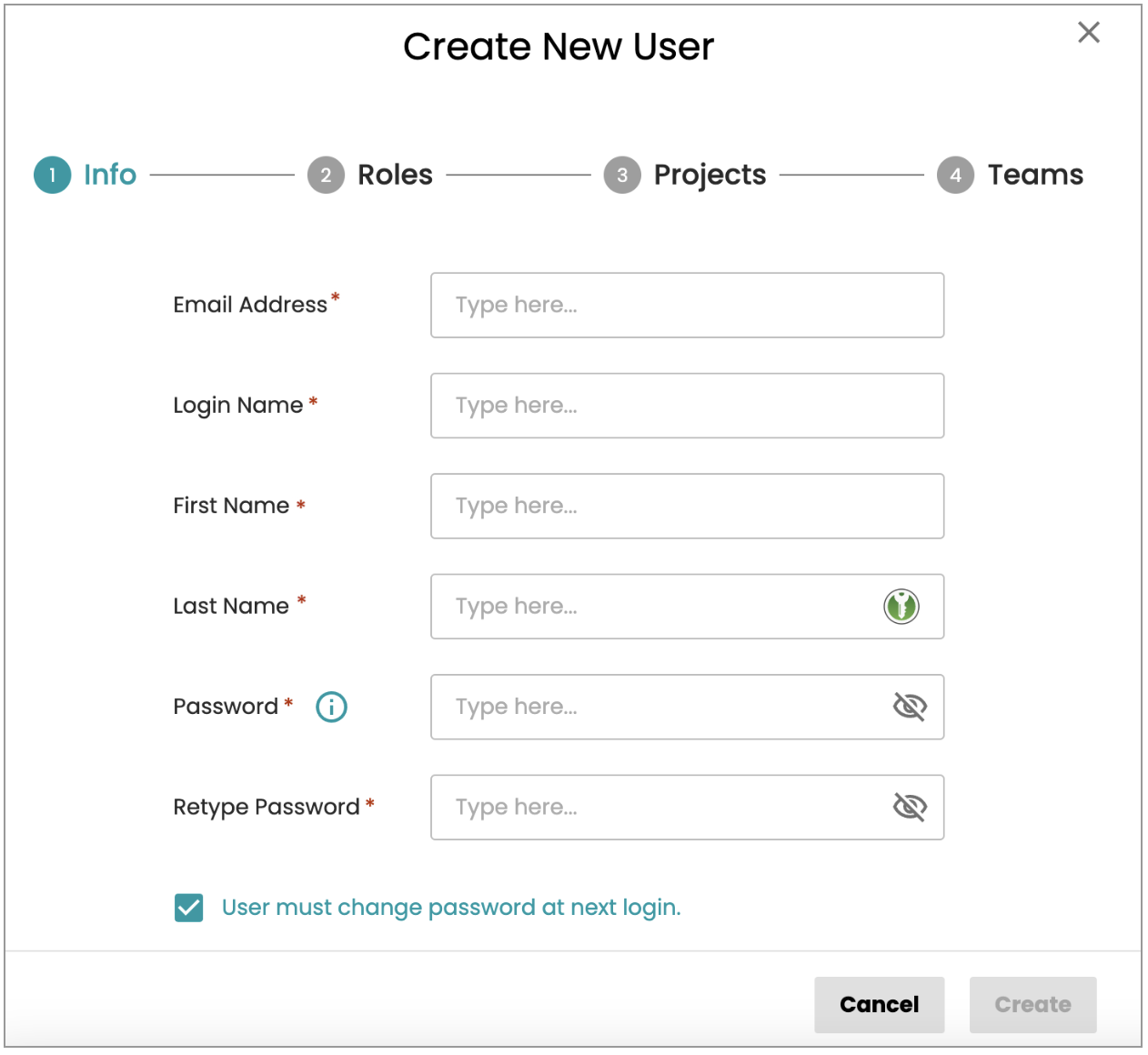This screenshot has width=1148, height=1055.
Task: Switch to the Roles step
Action: tap(395, 175)
